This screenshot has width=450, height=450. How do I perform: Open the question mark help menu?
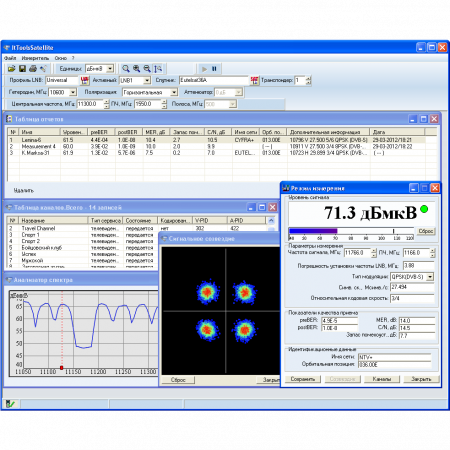tap(73, 58)
